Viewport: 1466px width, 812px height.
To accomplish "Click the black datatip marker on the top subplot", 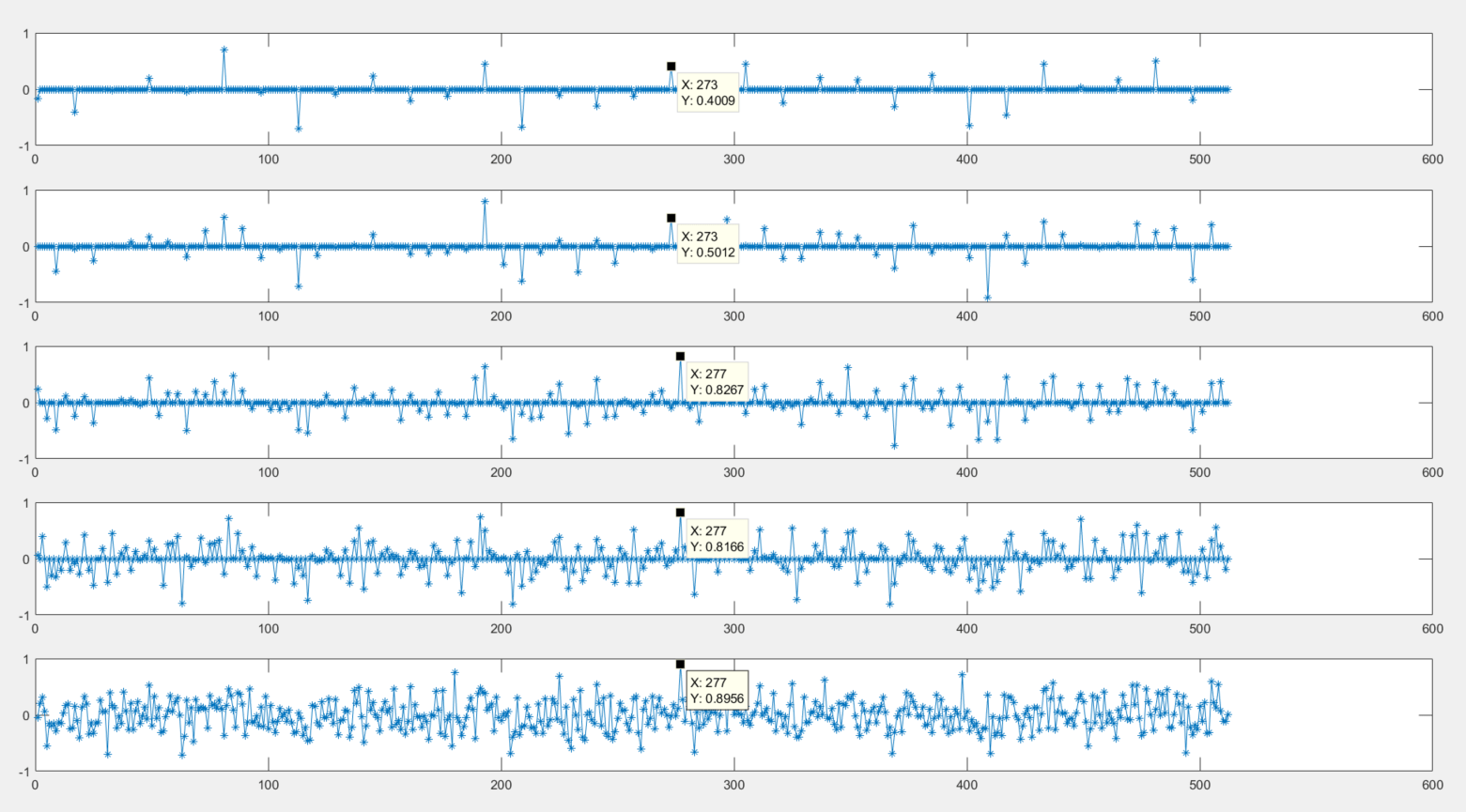I will (670, 67).
